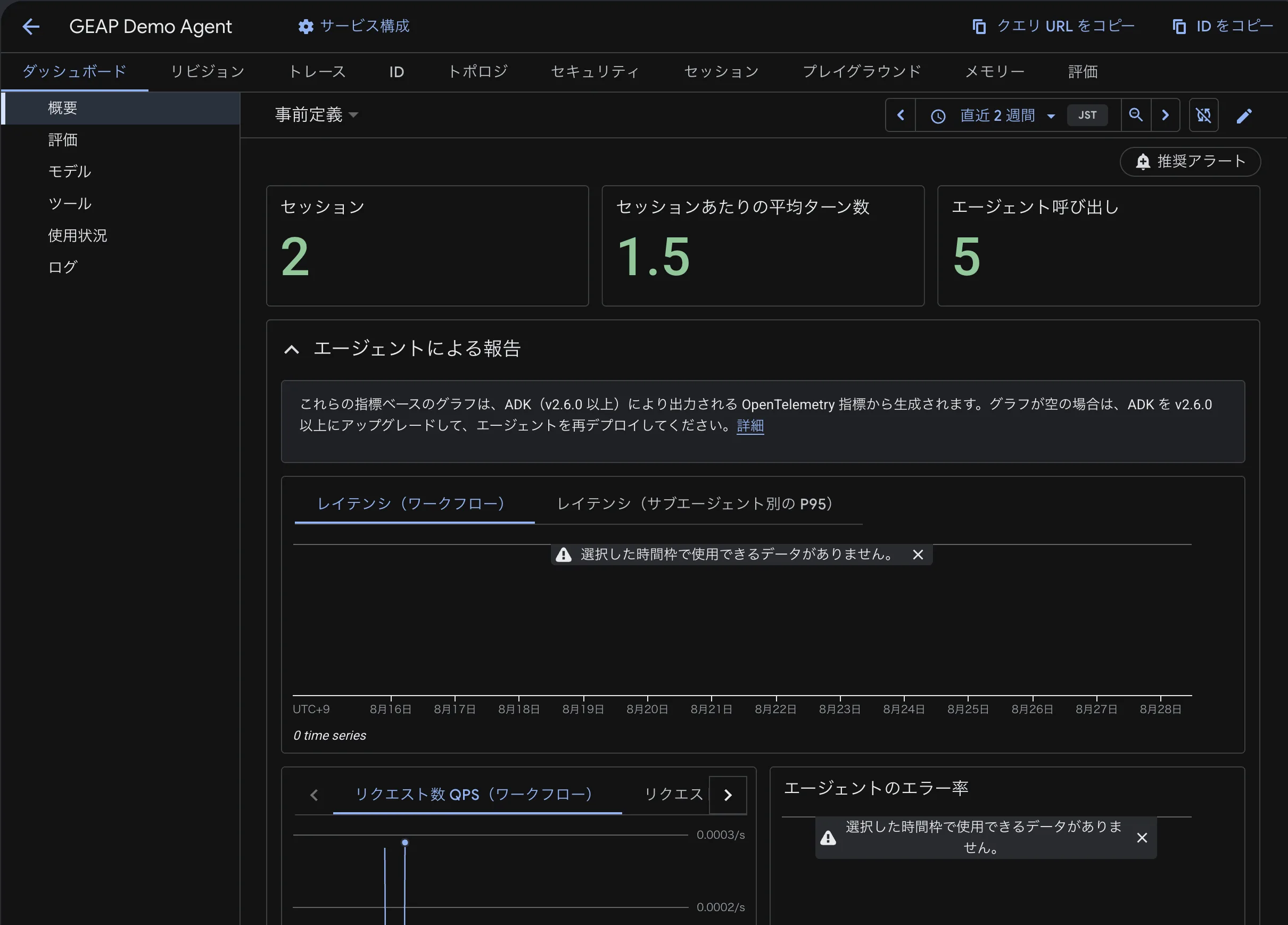This screenshot has width=1288, height=925.
Task: Select the リクエスト数 QPS(ワークフロー)tab
Action: [x=476, y=794]
